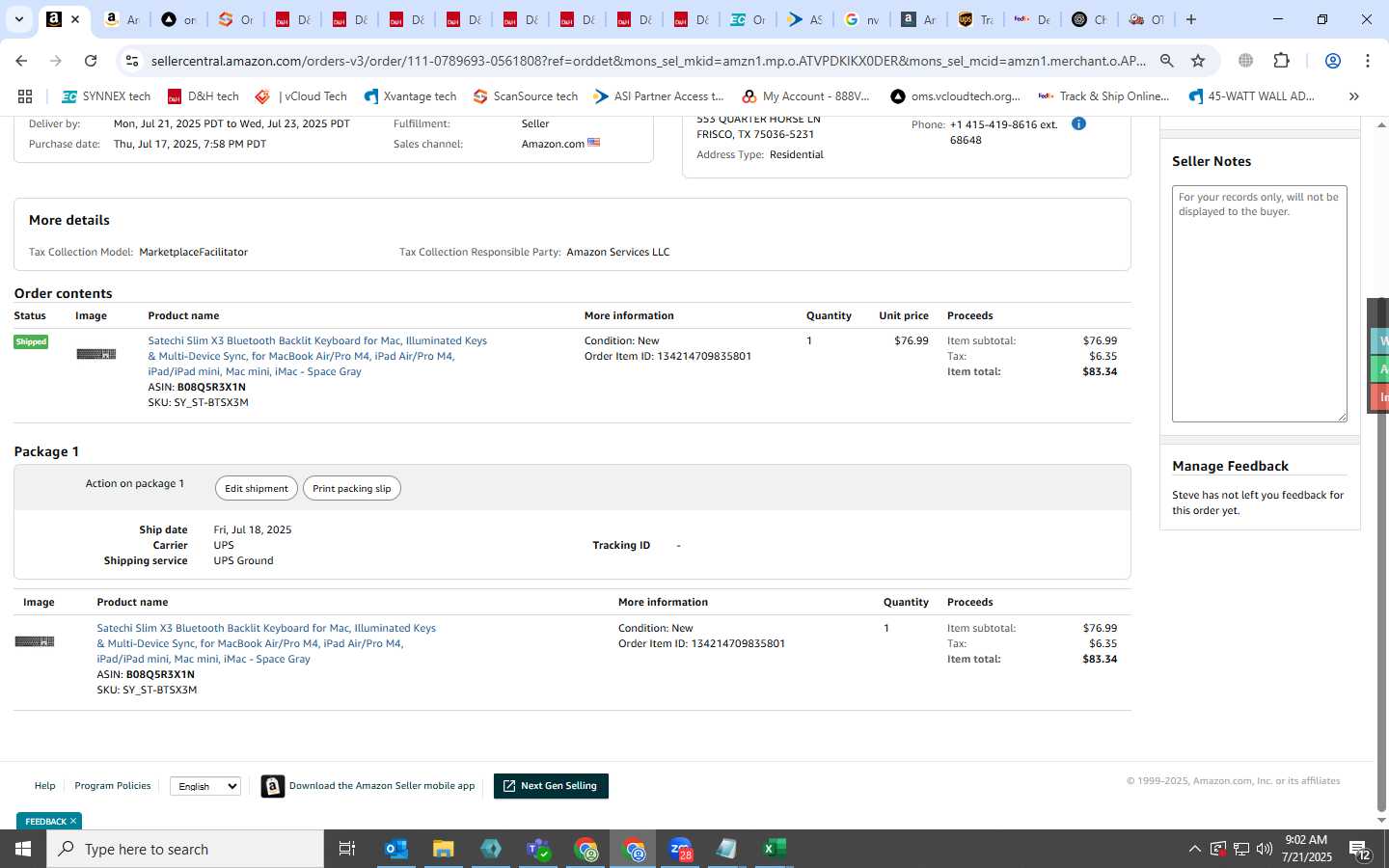The width and height of the screenshot is (1389, 868).
Task: Open the ScanSource tech bookmark
Action: click(526, 96)
